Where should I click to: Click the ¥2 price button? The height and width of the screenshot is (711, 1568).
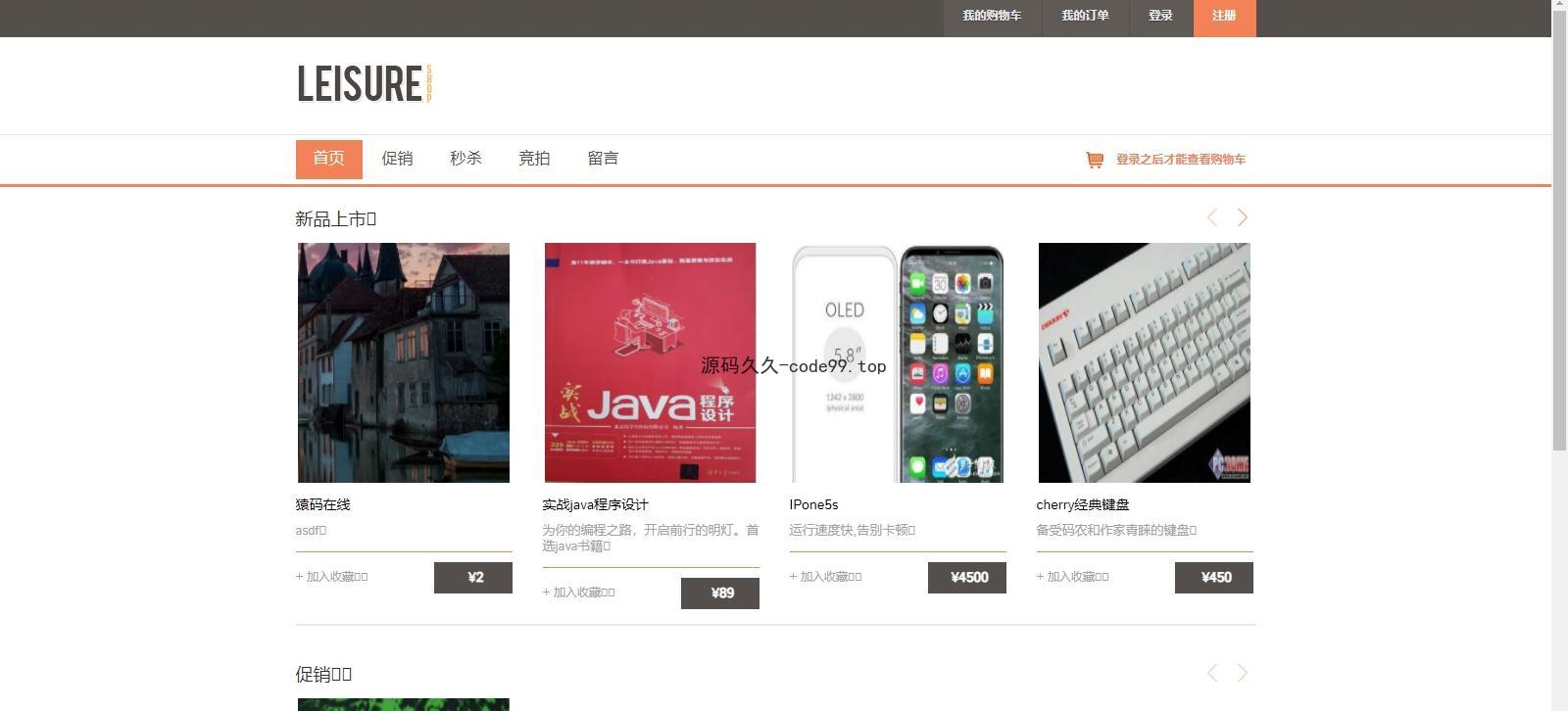[x=473, y=578]
